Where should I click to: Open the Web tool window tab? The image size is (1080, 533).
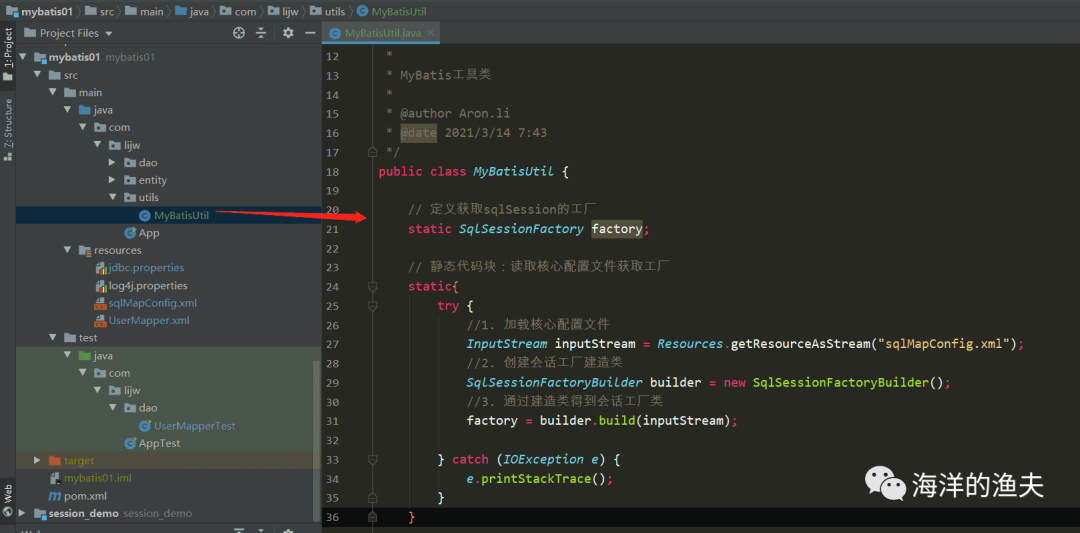[x=8, y=501]
